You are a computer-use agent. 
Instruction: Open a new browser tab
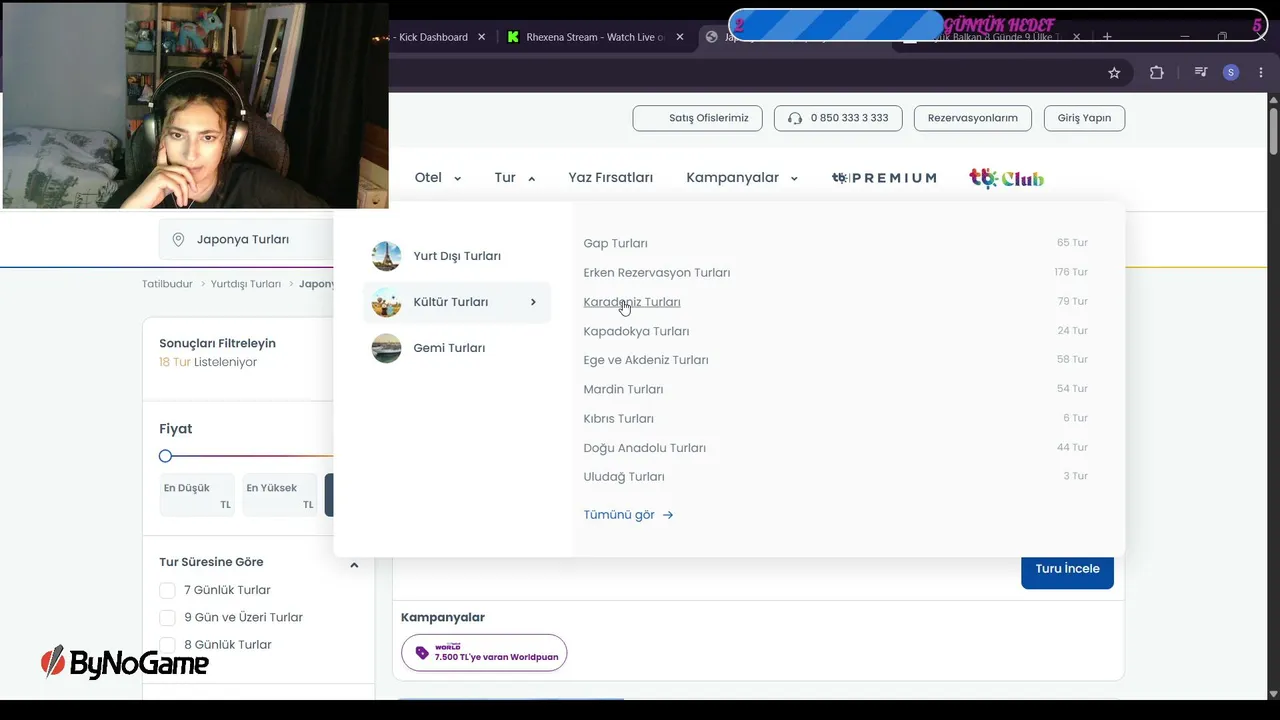click(1107, 37)
